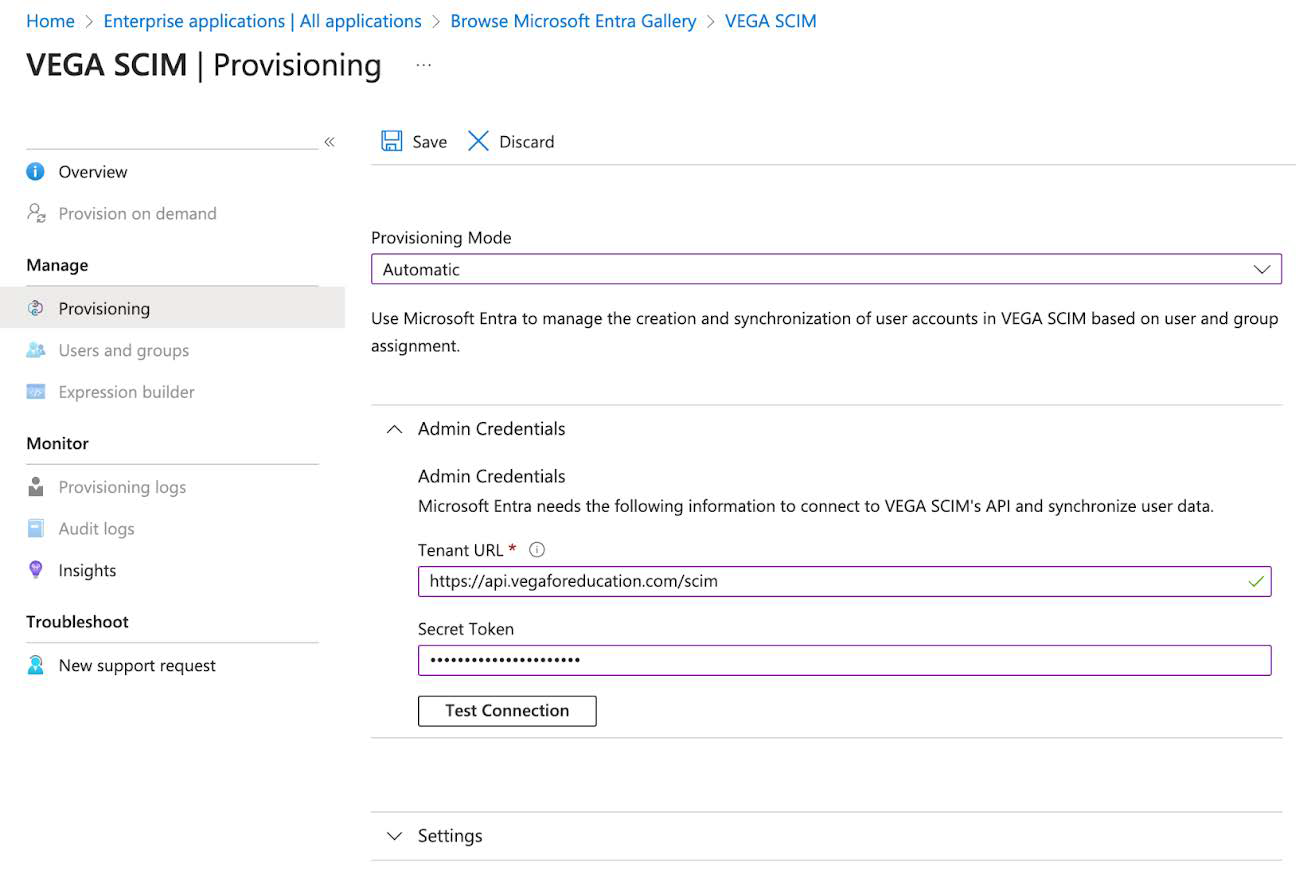Click the Provisioning logs icon
The width and height of the screenshot is (1296, 879).
coord(36,487)
